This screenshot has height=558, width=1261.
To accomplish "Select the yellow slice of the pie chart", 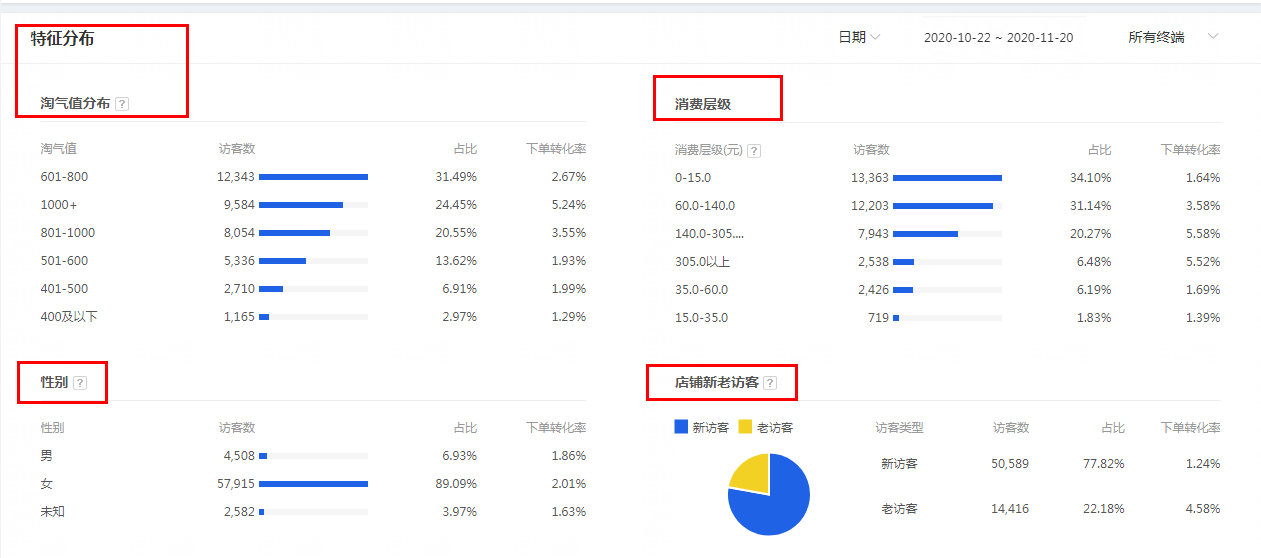I will point(750,473).
